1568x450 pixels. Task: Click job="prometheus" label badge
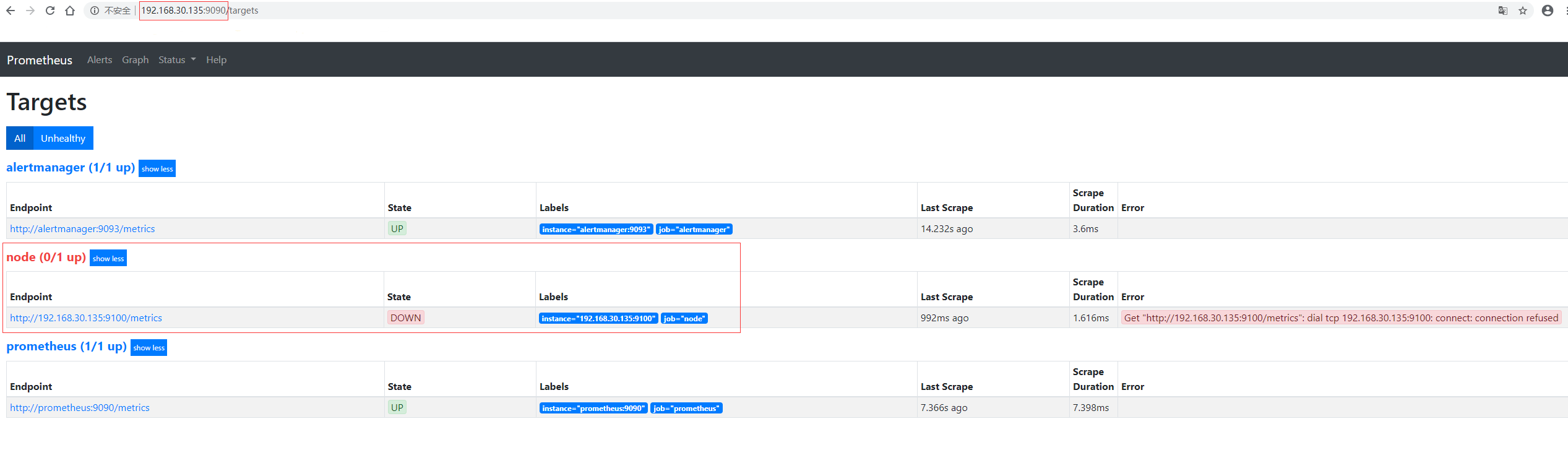point(686,409)
